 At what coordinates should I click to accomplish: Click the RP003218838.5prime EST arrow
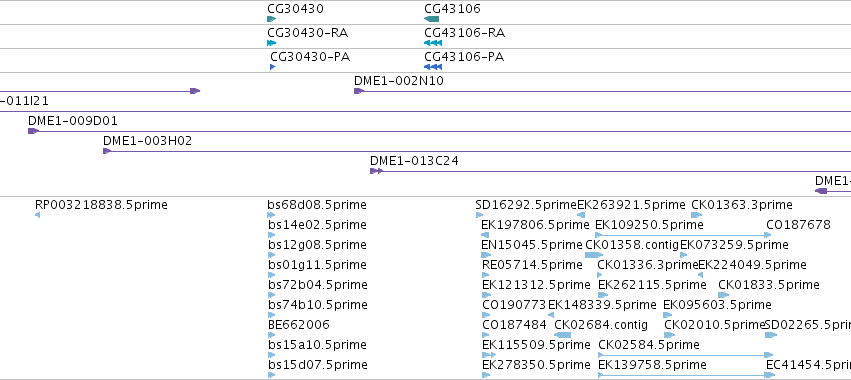[37, 216]
